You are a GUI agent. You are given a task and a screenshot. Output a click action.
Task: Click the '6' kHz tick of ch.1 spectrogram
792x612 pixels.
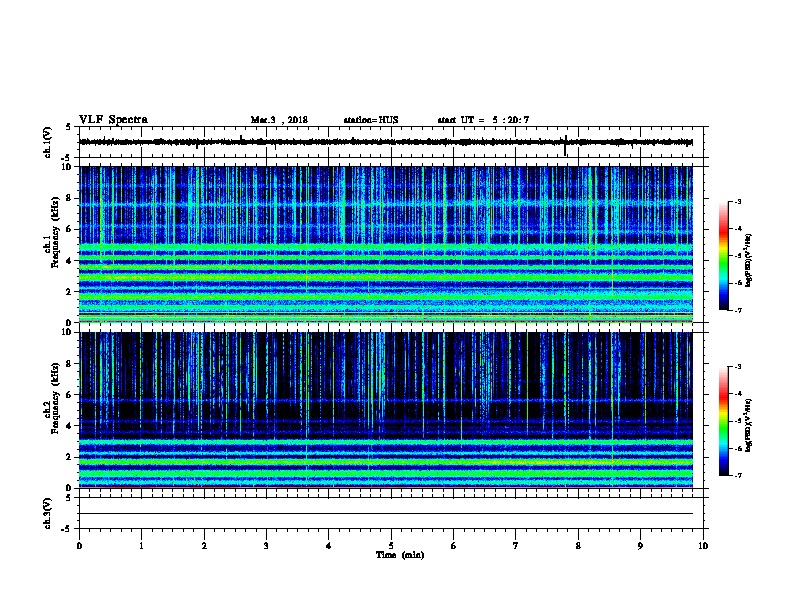70,229
